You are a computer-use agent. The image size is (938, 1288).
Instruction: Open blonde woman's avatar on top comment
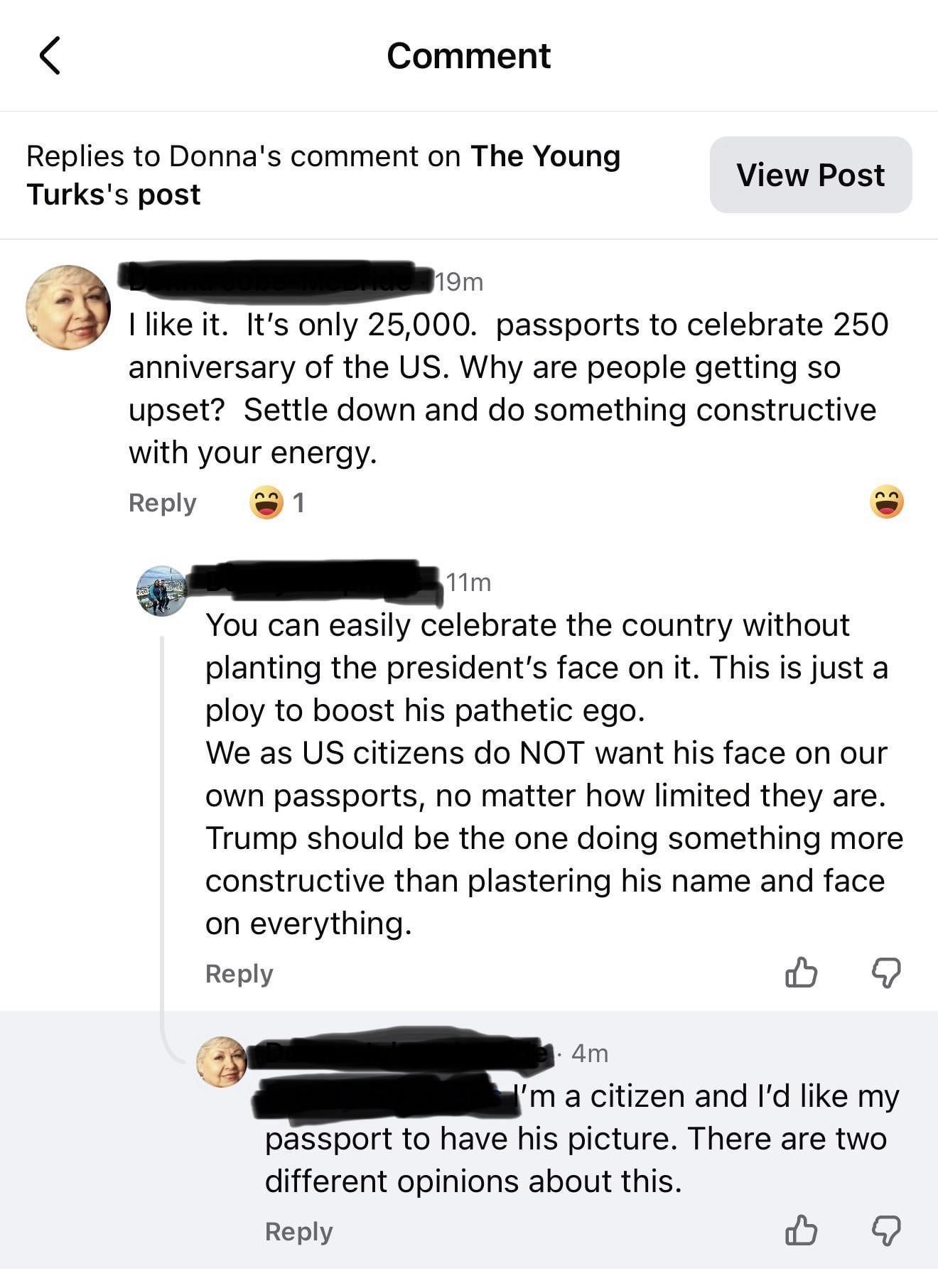pos(68,308)
